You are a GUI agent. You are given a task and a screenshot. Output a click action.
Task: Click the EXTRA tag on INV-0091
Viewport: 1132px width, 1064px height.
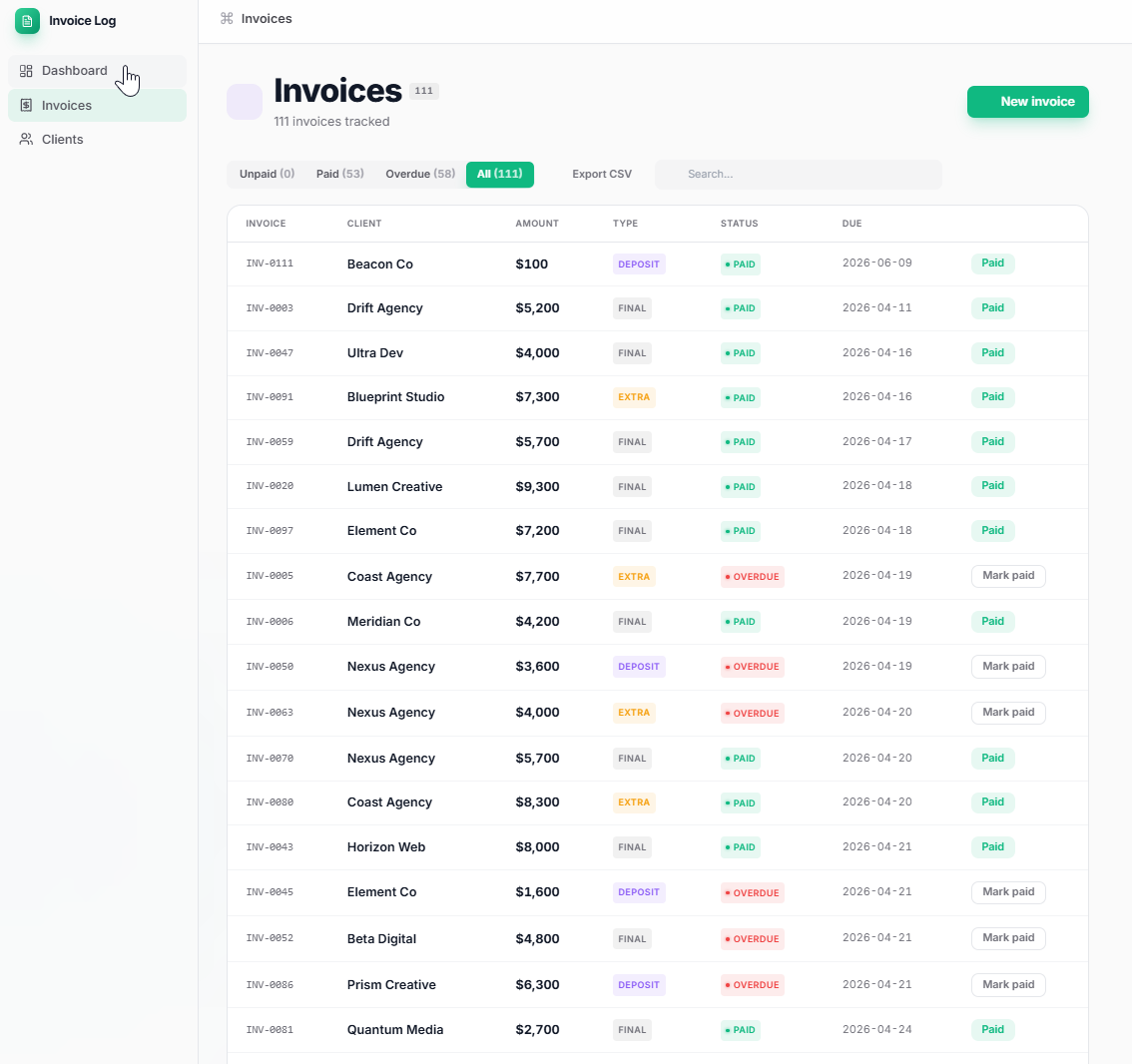[x=634, y=397]
